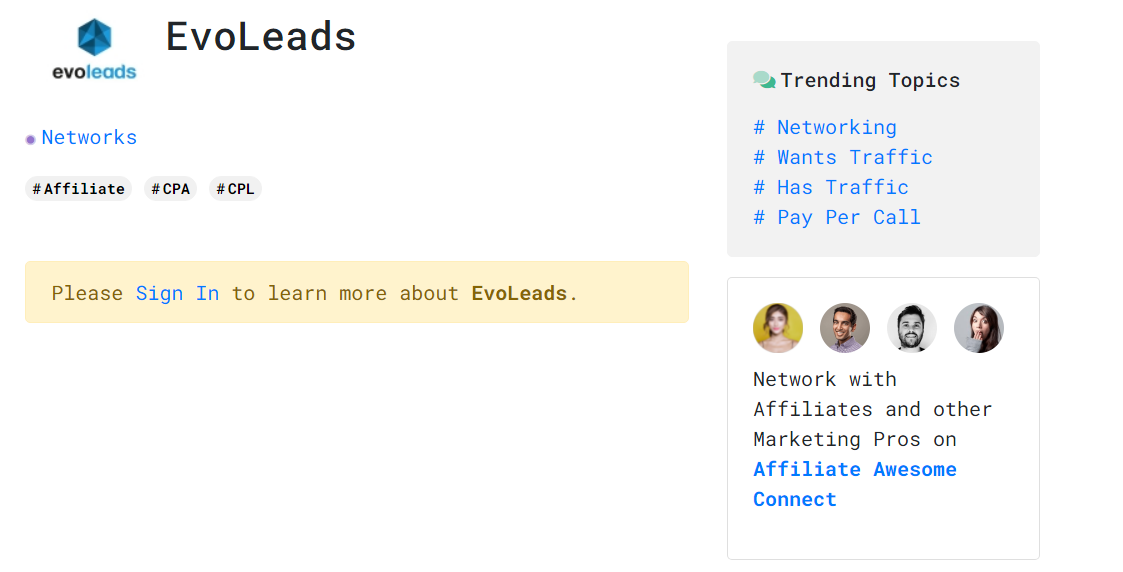Click the Trending Topics heading text
Image resolution: width=1123 pixels, height=572 pixels.
point(870,80)
